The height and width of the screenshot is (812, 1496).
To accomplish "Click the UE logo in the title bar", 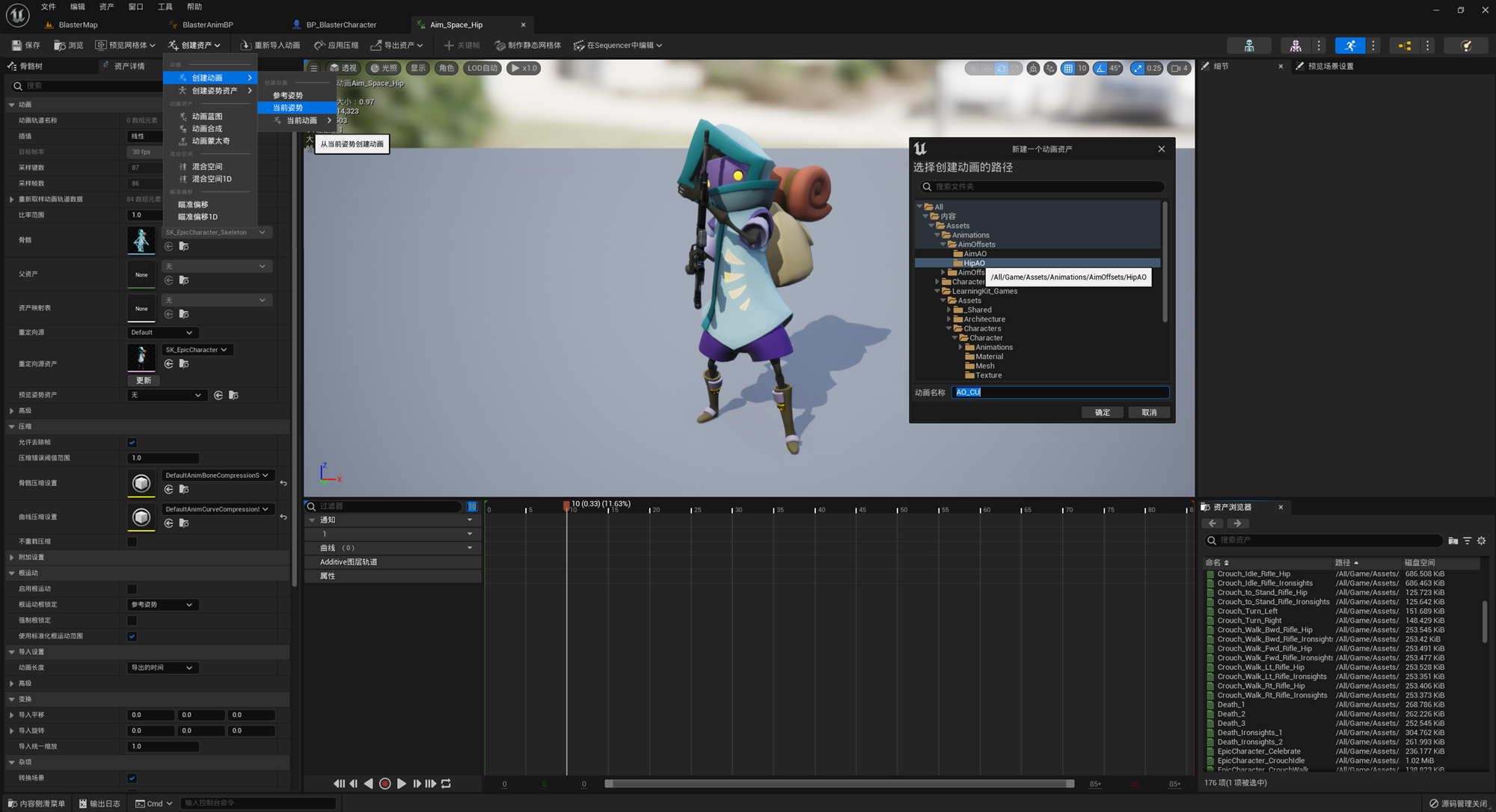I will (x=17, y=14).
